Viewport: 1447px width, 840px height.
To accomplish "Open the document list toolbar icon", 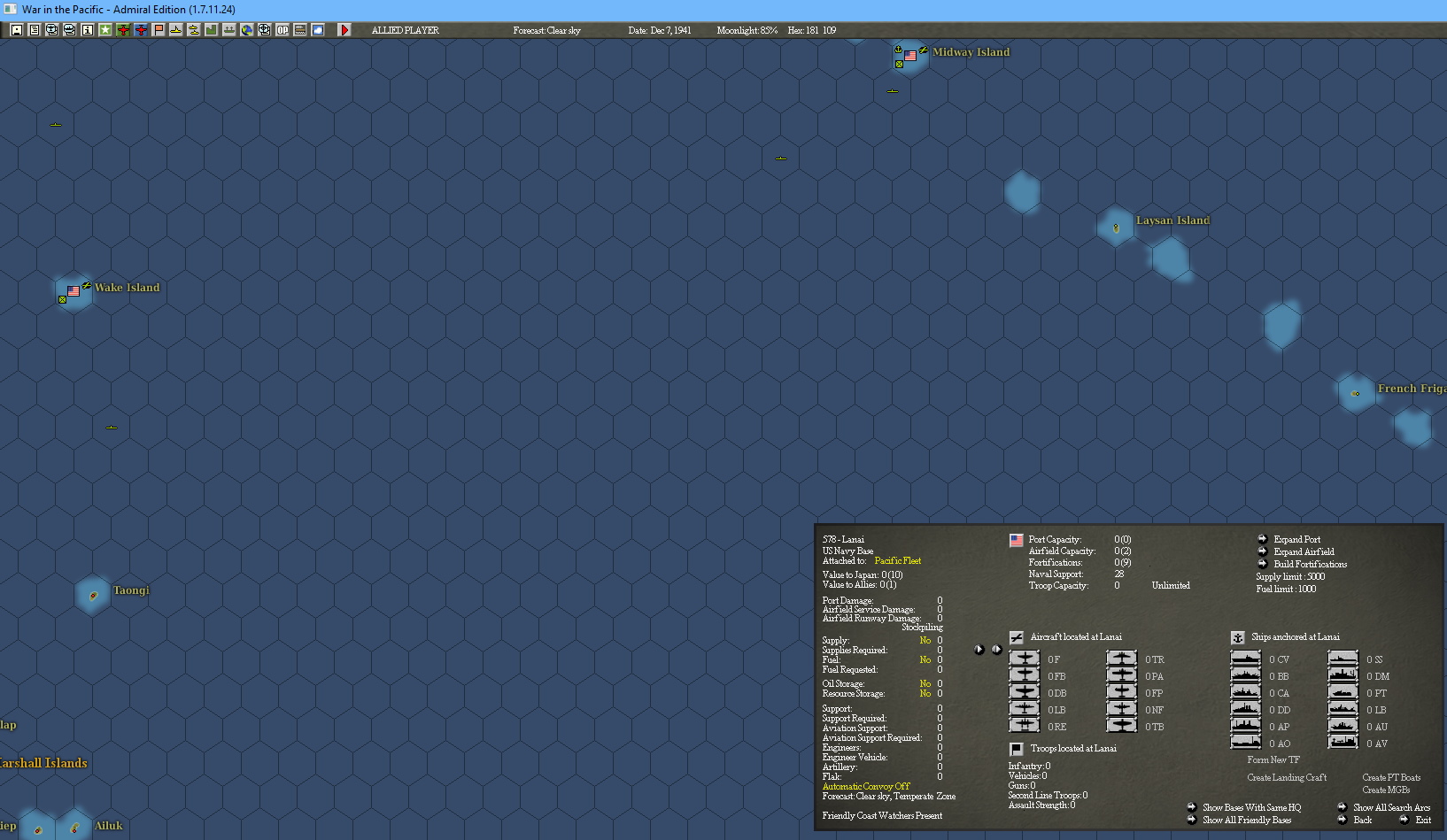I will pos(35,30).
